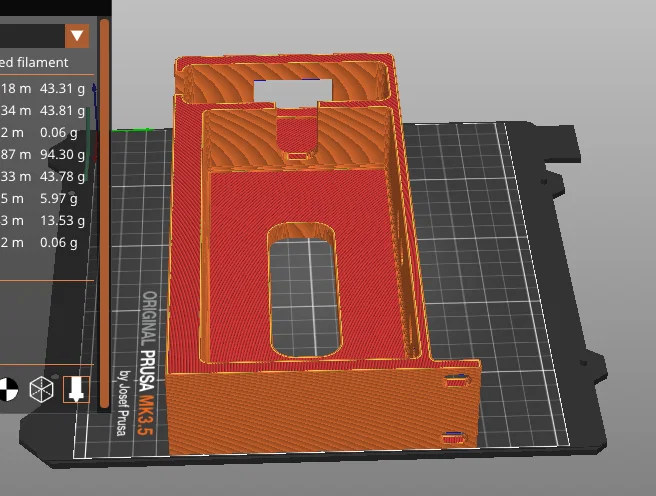Click the vertical orange layer slider

point(105,213)
